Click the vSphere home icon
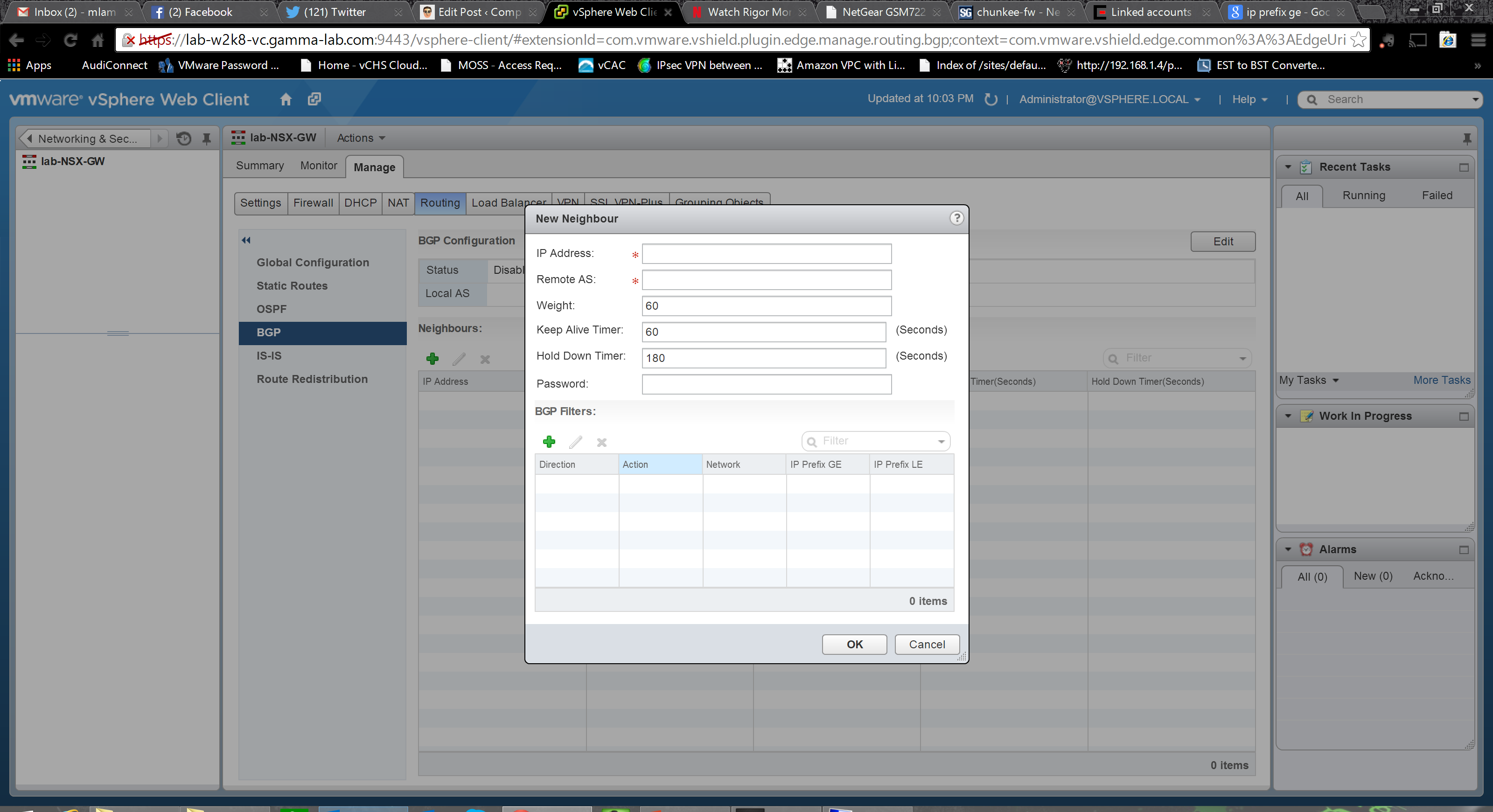Viewport: 1493px width, 812px height. [x=286, y=99]
